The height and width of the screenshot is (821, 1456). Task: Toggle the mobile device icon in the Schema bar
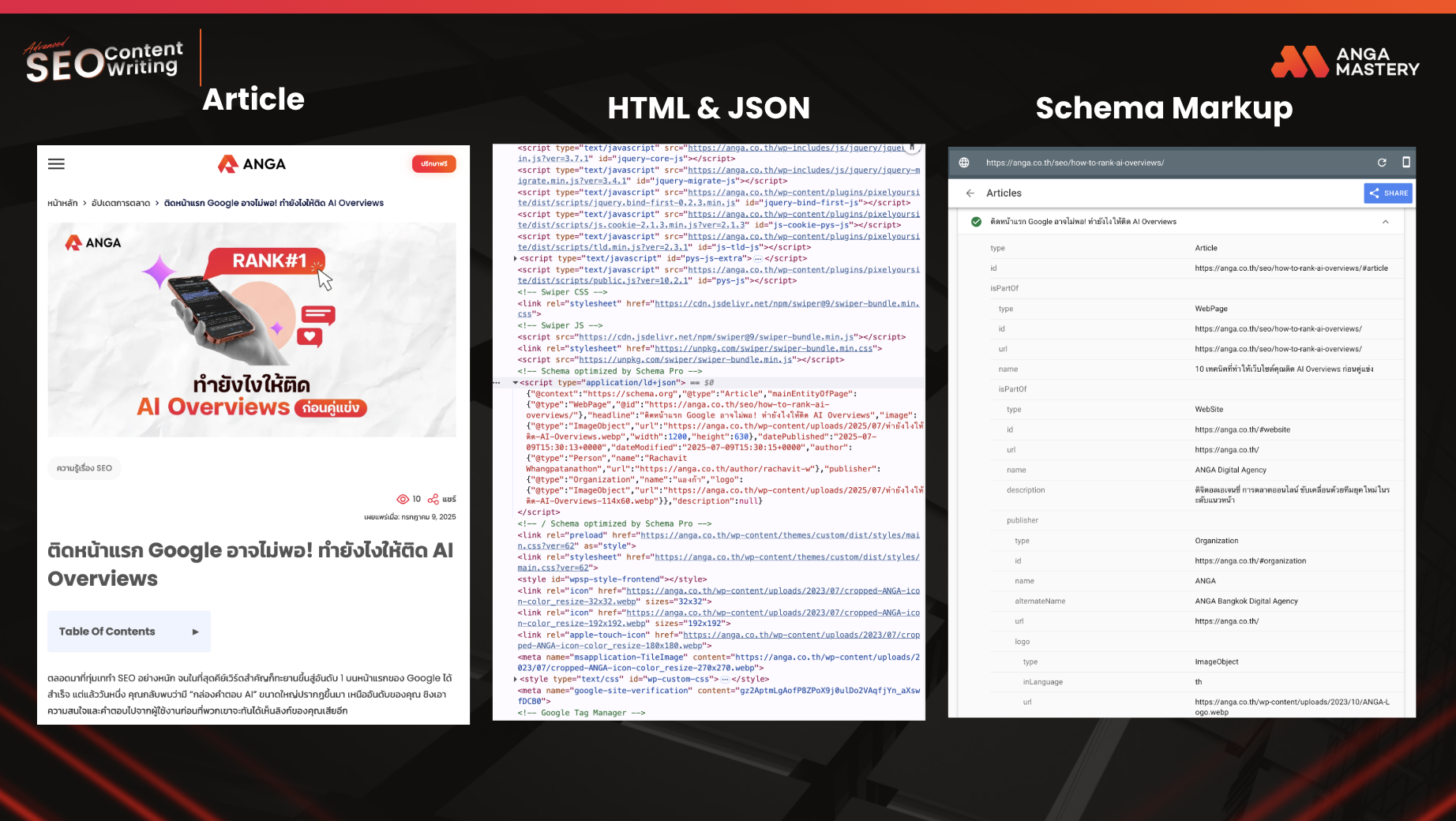1406,162
